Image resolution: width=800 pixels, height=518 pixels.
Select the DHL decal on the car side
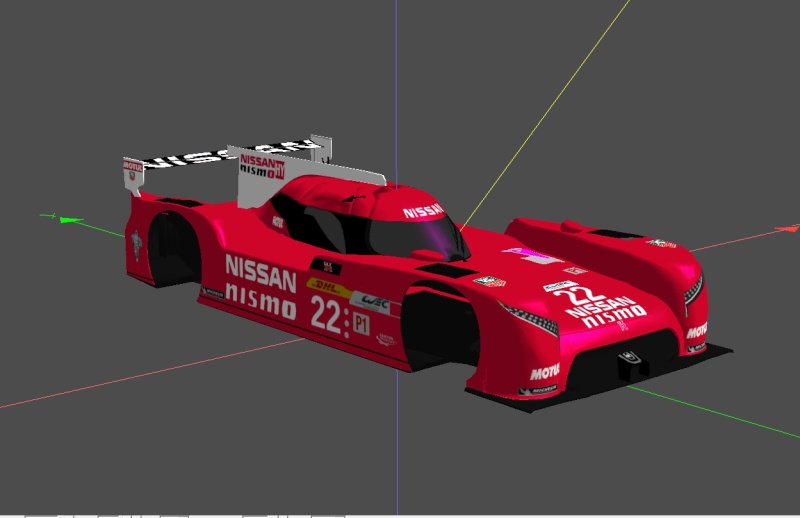click(x=328, y=288)
